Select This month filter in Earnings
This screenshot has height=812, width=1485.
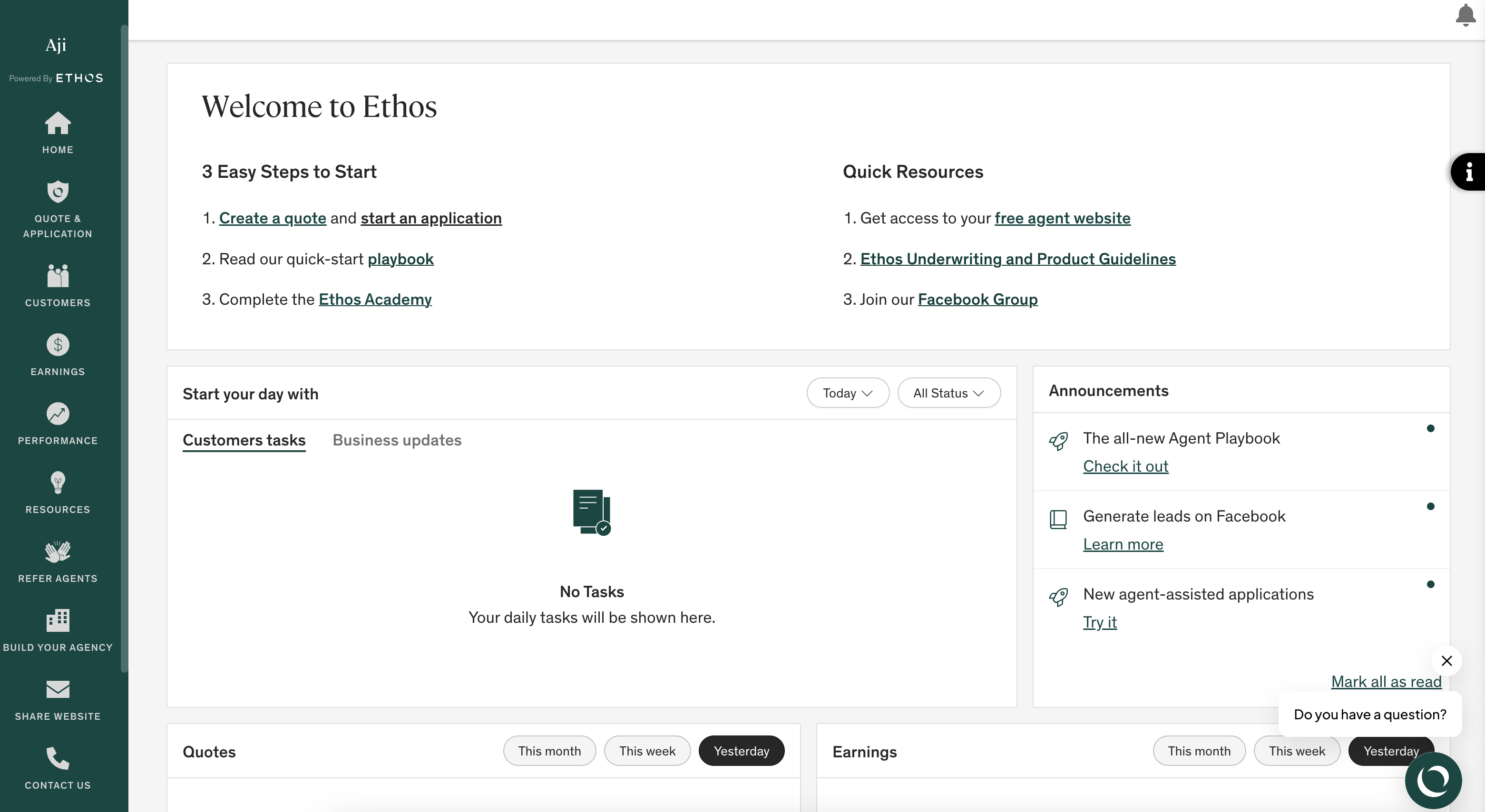click(x=1199, y=750)
